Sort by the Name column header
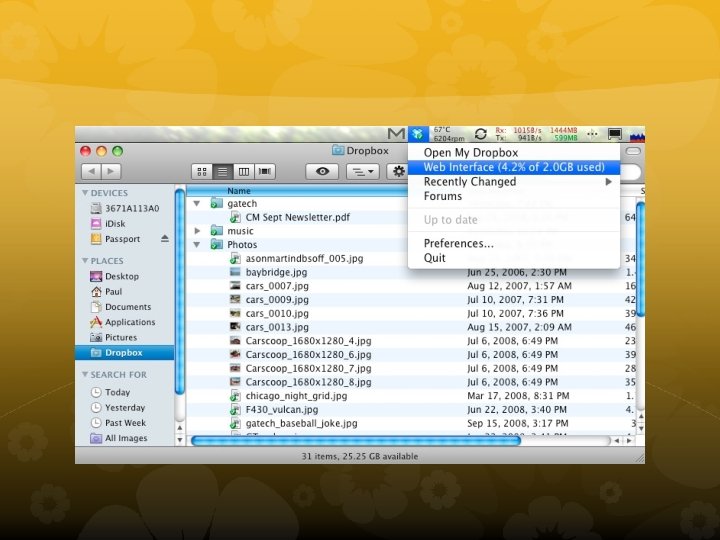 [298, 191]
